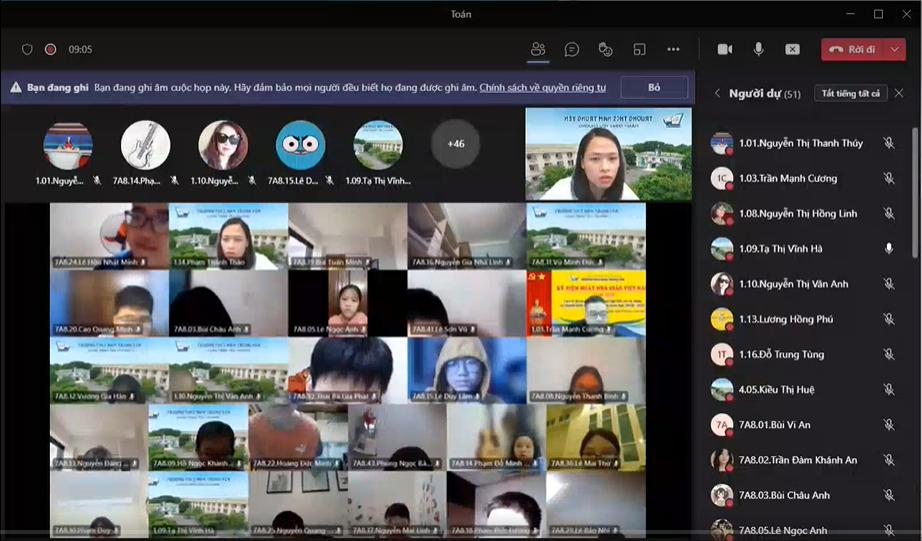922x541 pixels.
Task: Toggle the microphone mute
Action: point(759,49)
